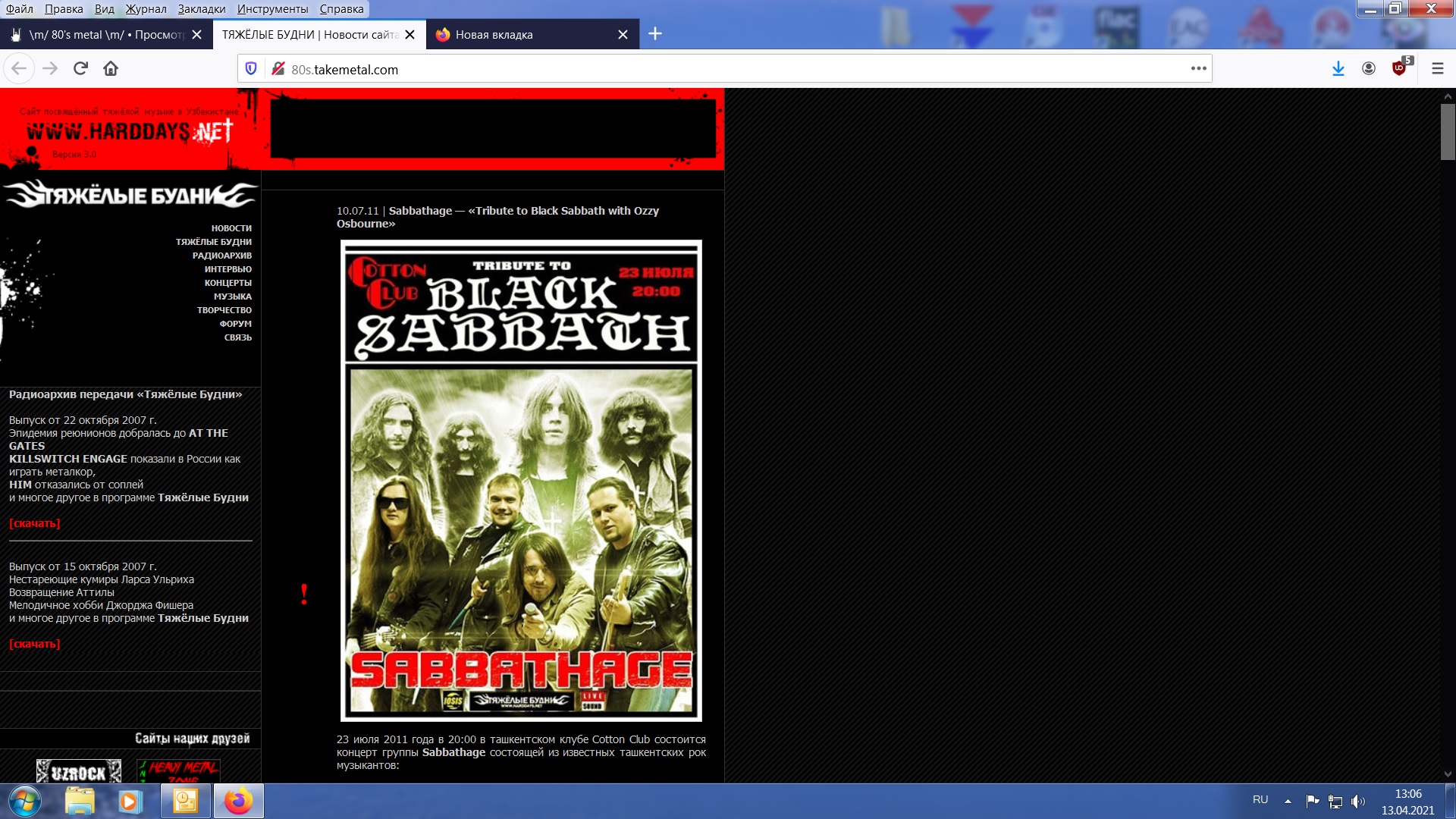1456x819 pixels.
Task: Click the browser Reload button
Action: click(x=80, y=69)
